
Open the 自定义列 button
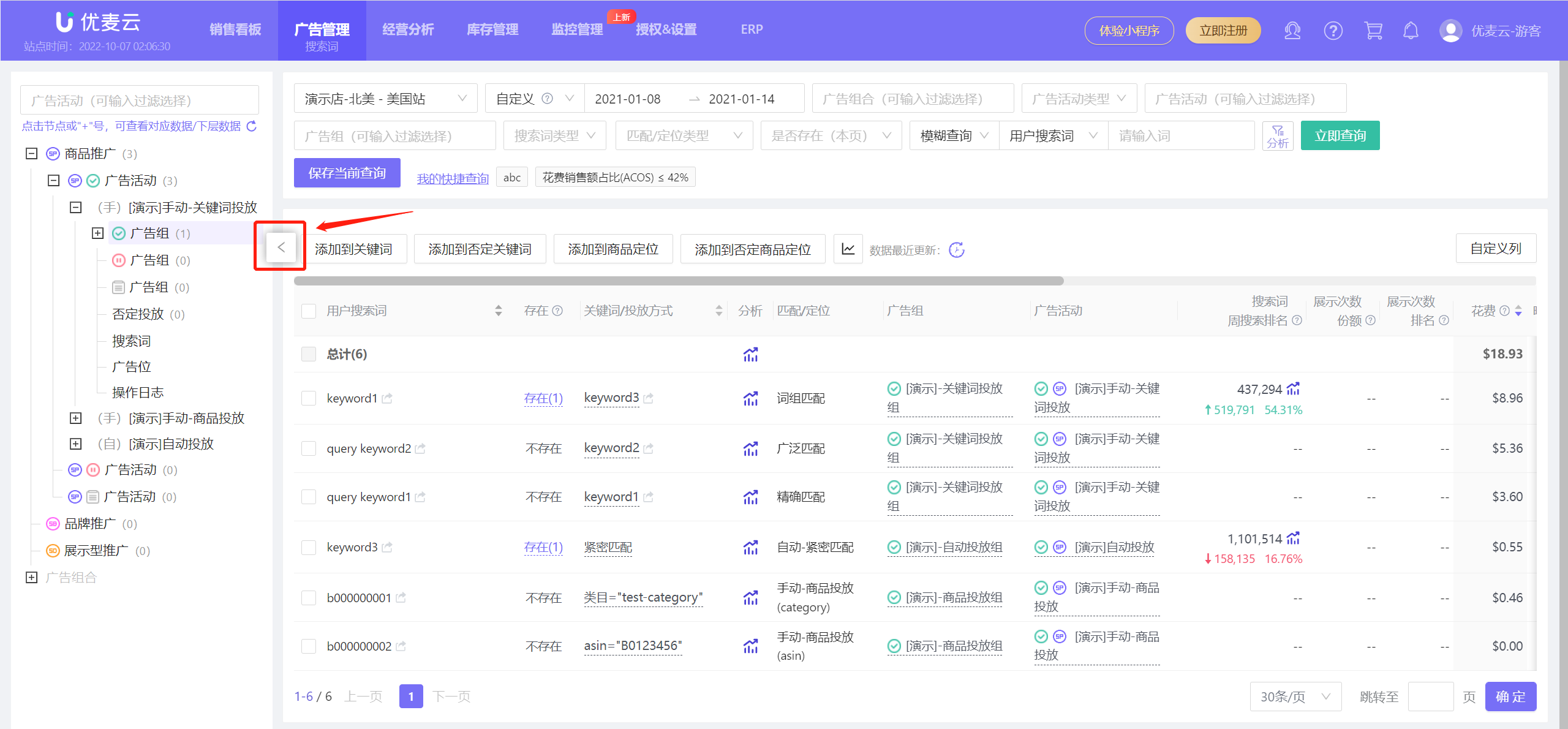tap(1496, 249)
